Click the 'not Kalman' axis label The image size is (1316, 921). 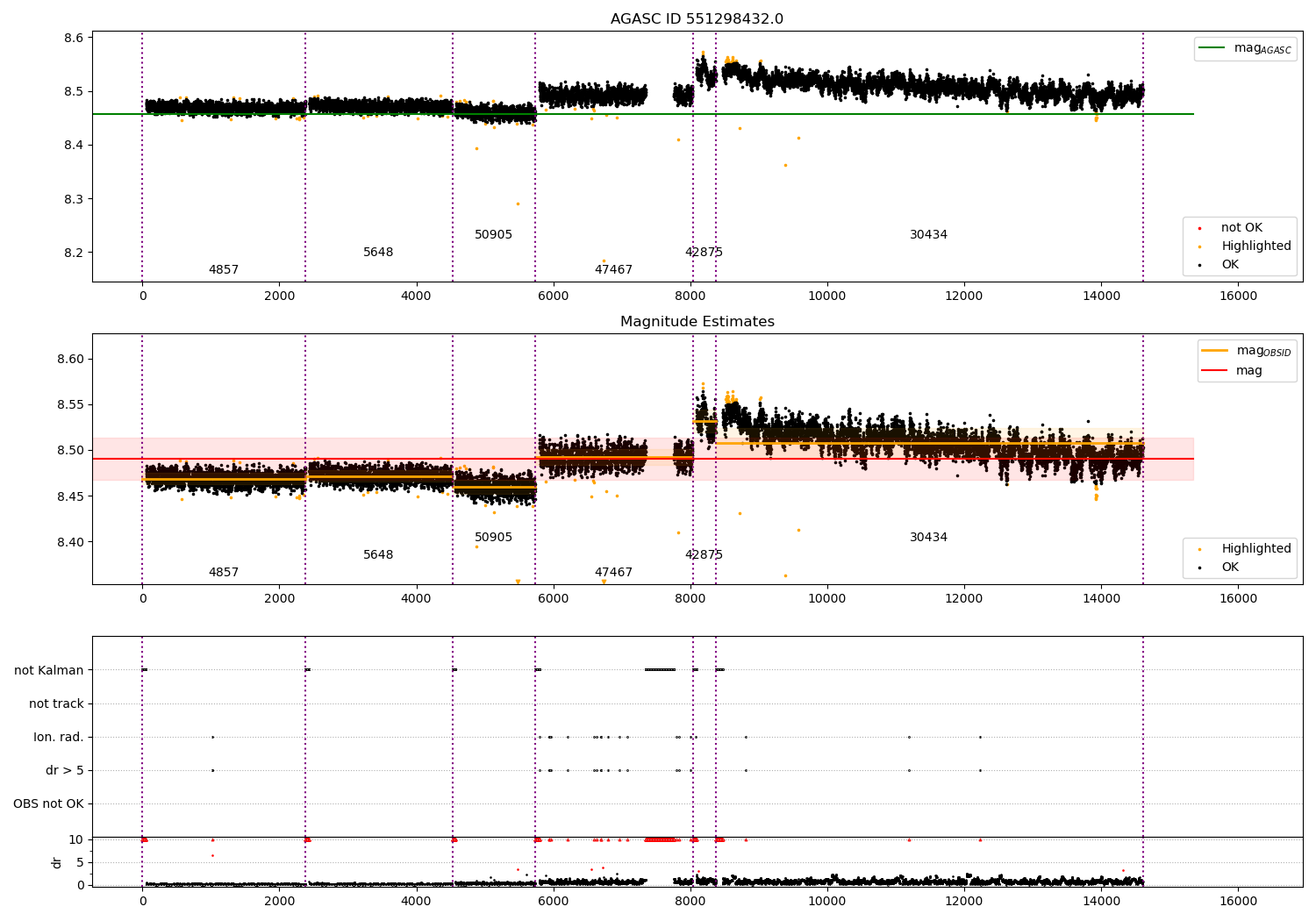[x=49, y=671]
